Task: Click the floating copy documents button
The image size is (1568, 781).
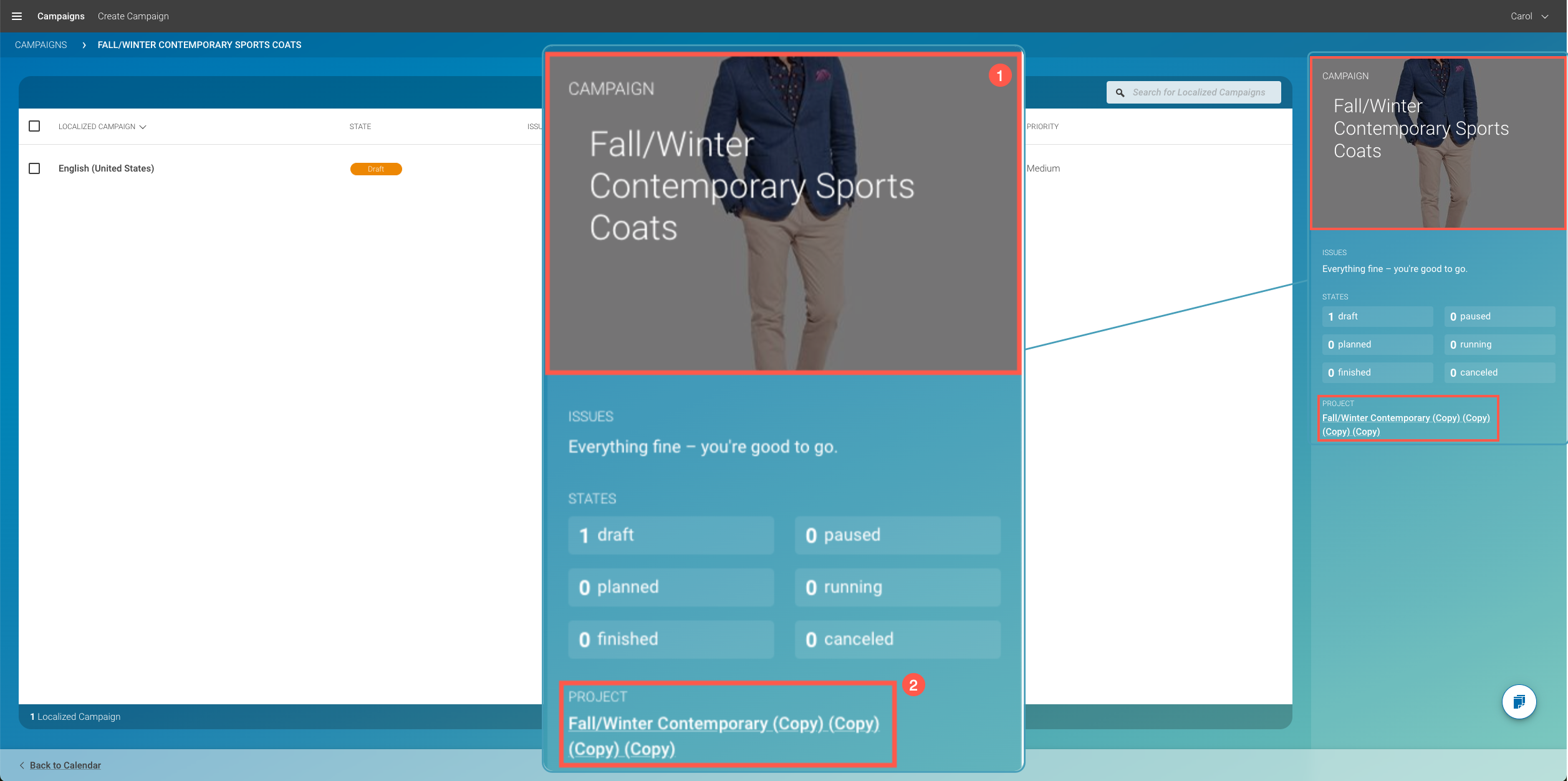Action: coord(1519,702)
